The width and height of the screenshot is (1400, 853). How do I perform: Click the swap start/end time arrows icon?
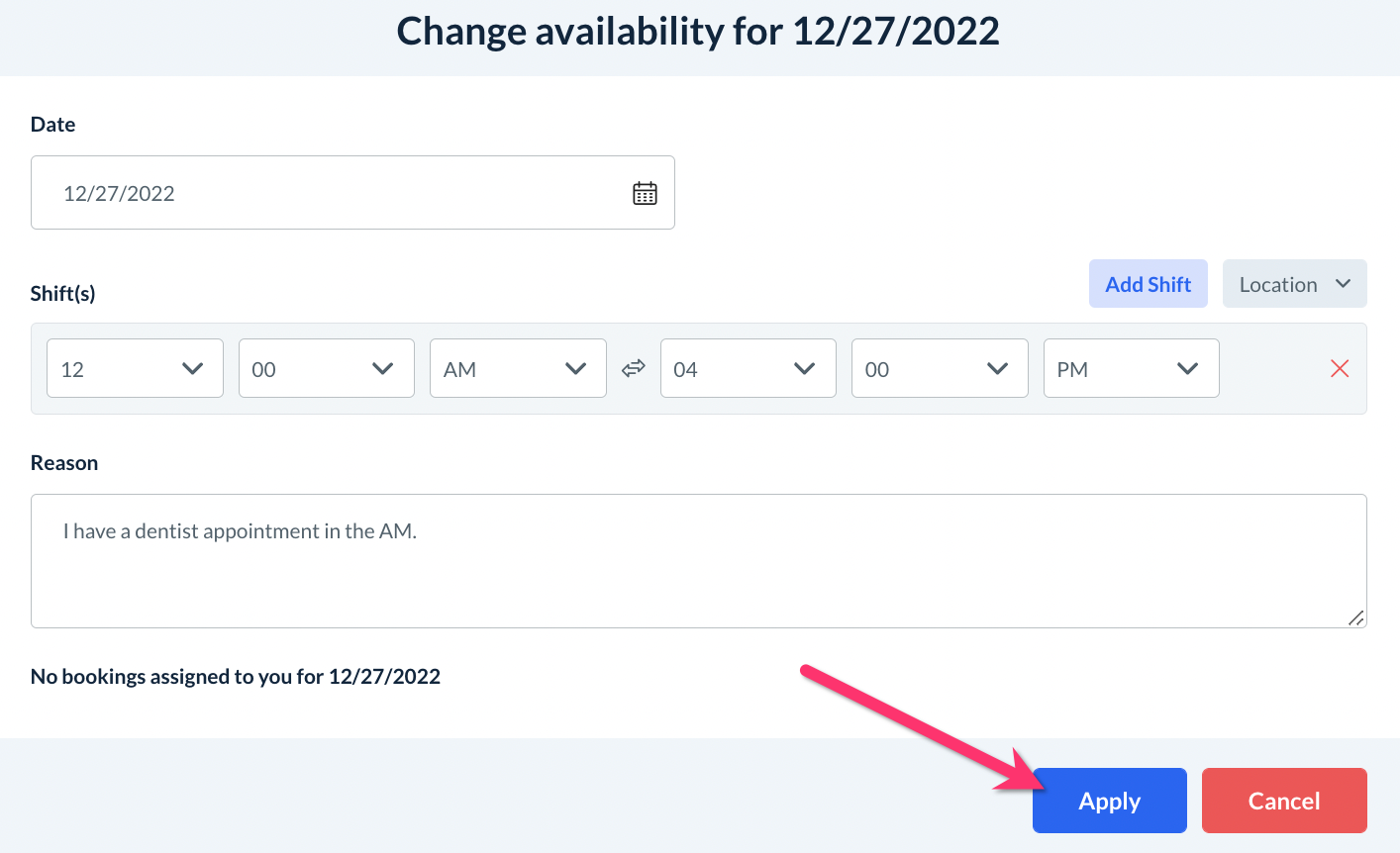[634, 368]
